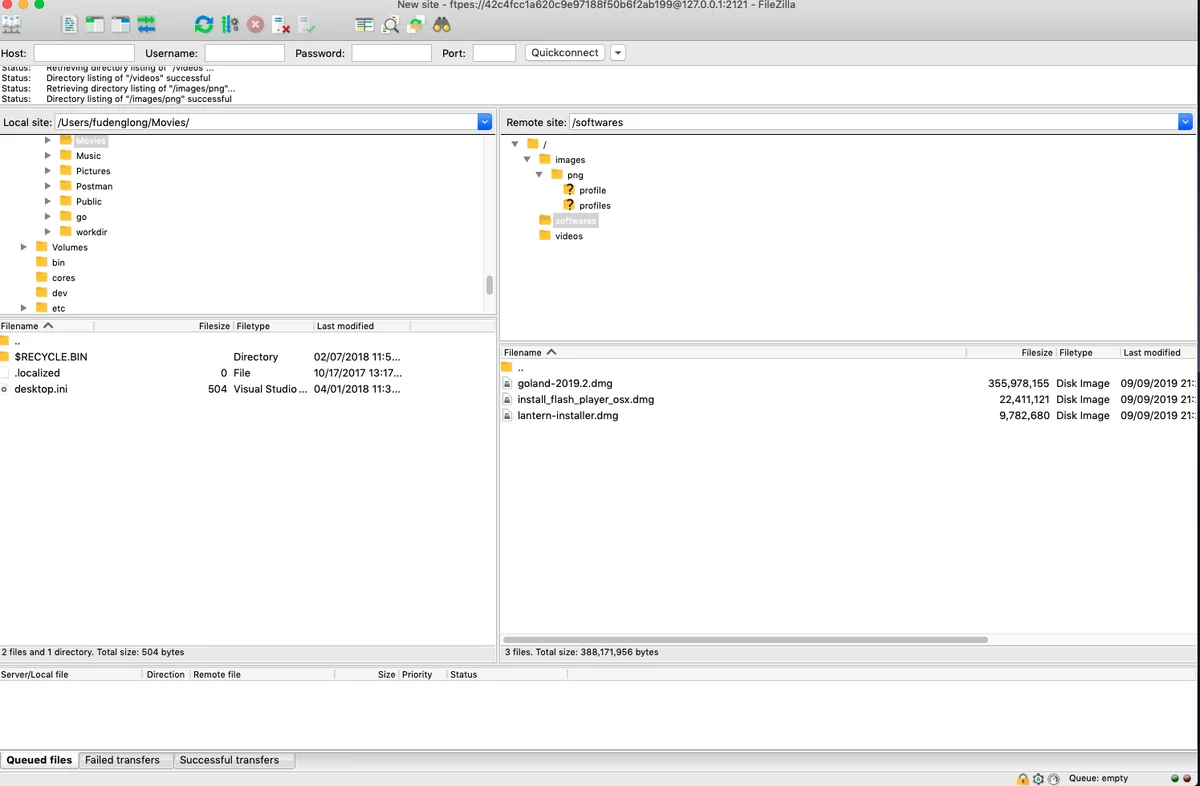The height and width of the screenshot is (786, 1200).
Task: Toggle remote directory tree display icon
Action: 121,24
